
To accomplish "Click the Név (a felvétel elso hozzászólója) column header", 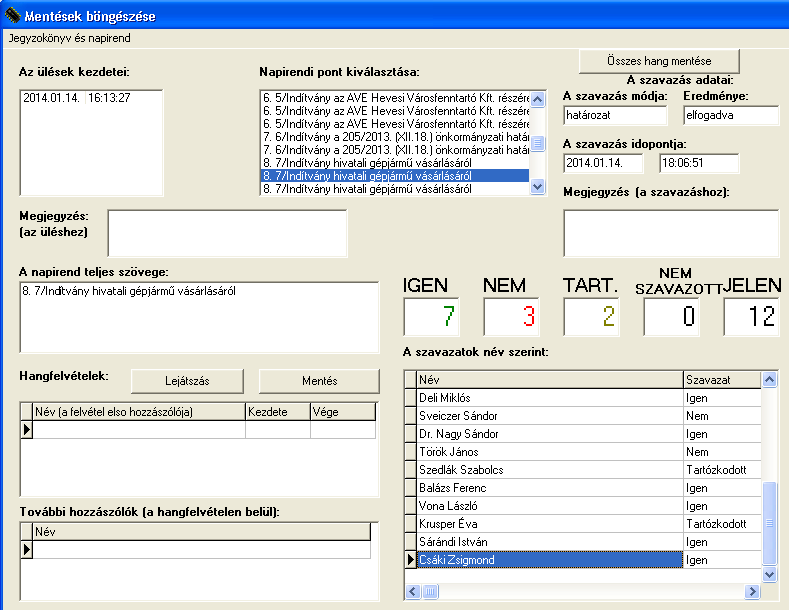I will tap(139, 412).
